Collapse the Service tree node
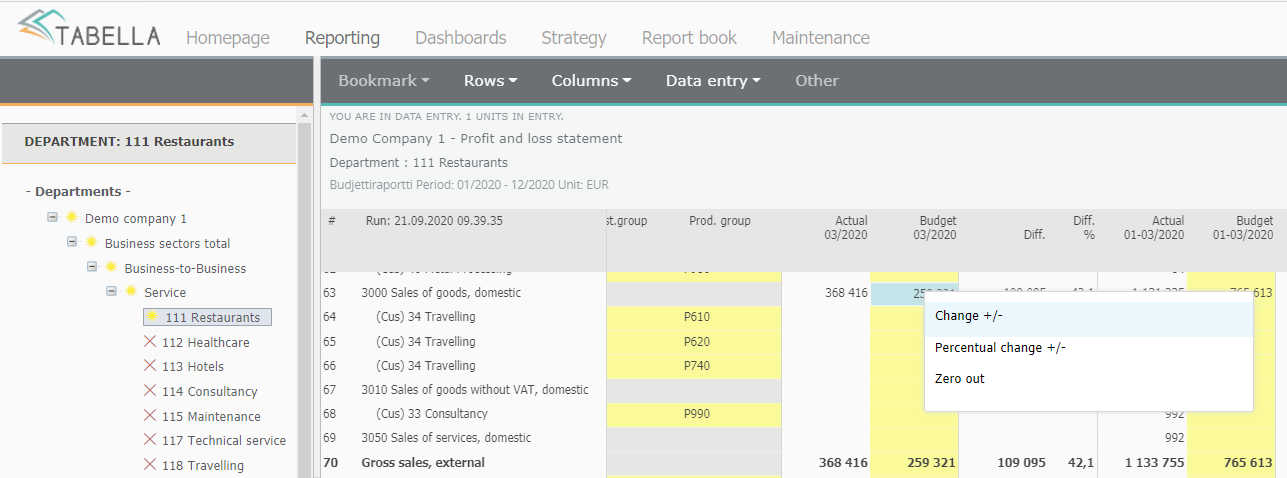The width and height of the screenshot is (1287, 478). click(x=112, y=292)
